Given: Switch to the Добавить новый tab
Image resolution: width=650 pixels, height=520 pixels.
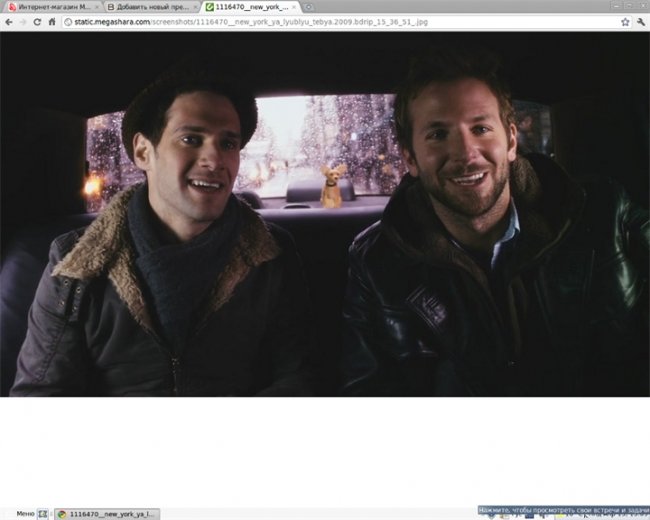Looking at the screenshot, I should click(148, 7).
